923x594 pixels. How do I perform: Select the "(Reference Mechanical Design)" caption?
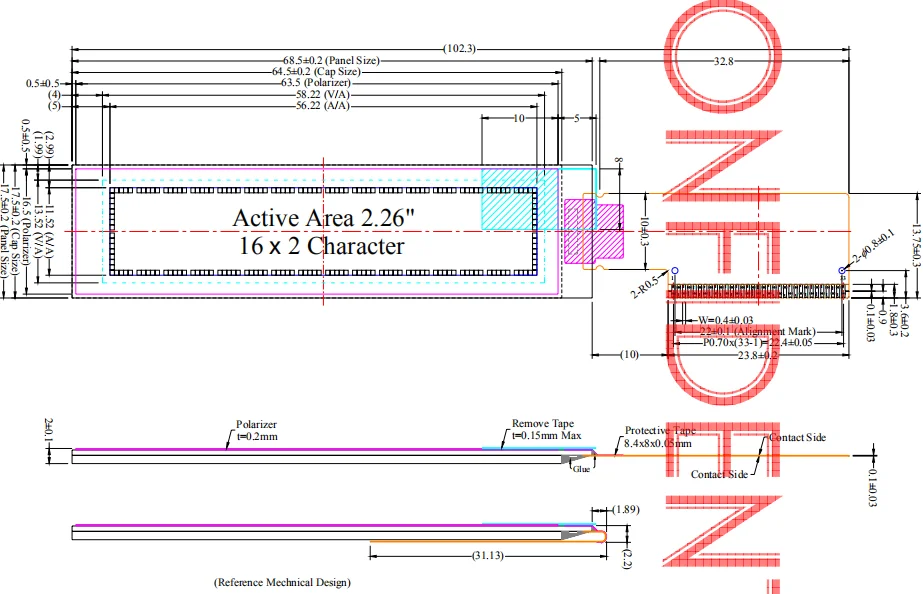pos(282,581)
